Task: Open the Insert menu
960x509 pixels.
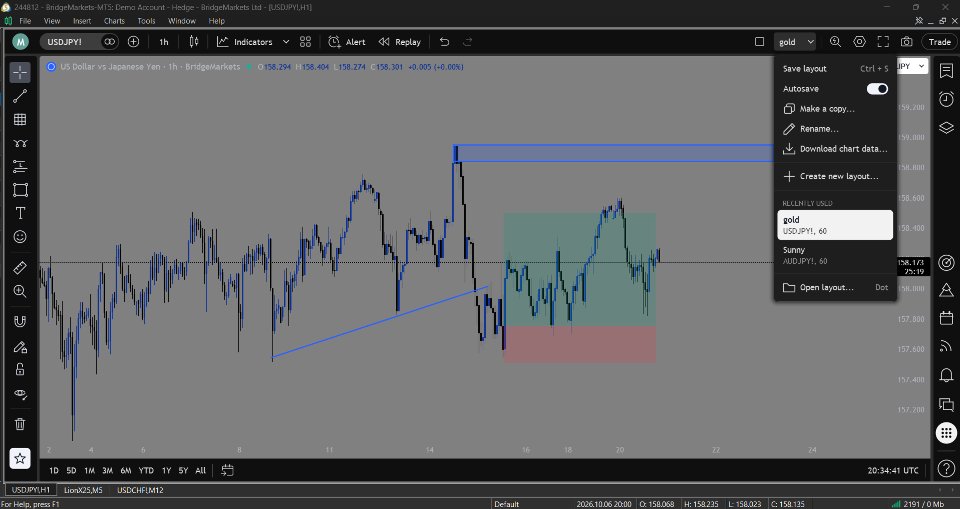Action: tap(82, 21)
